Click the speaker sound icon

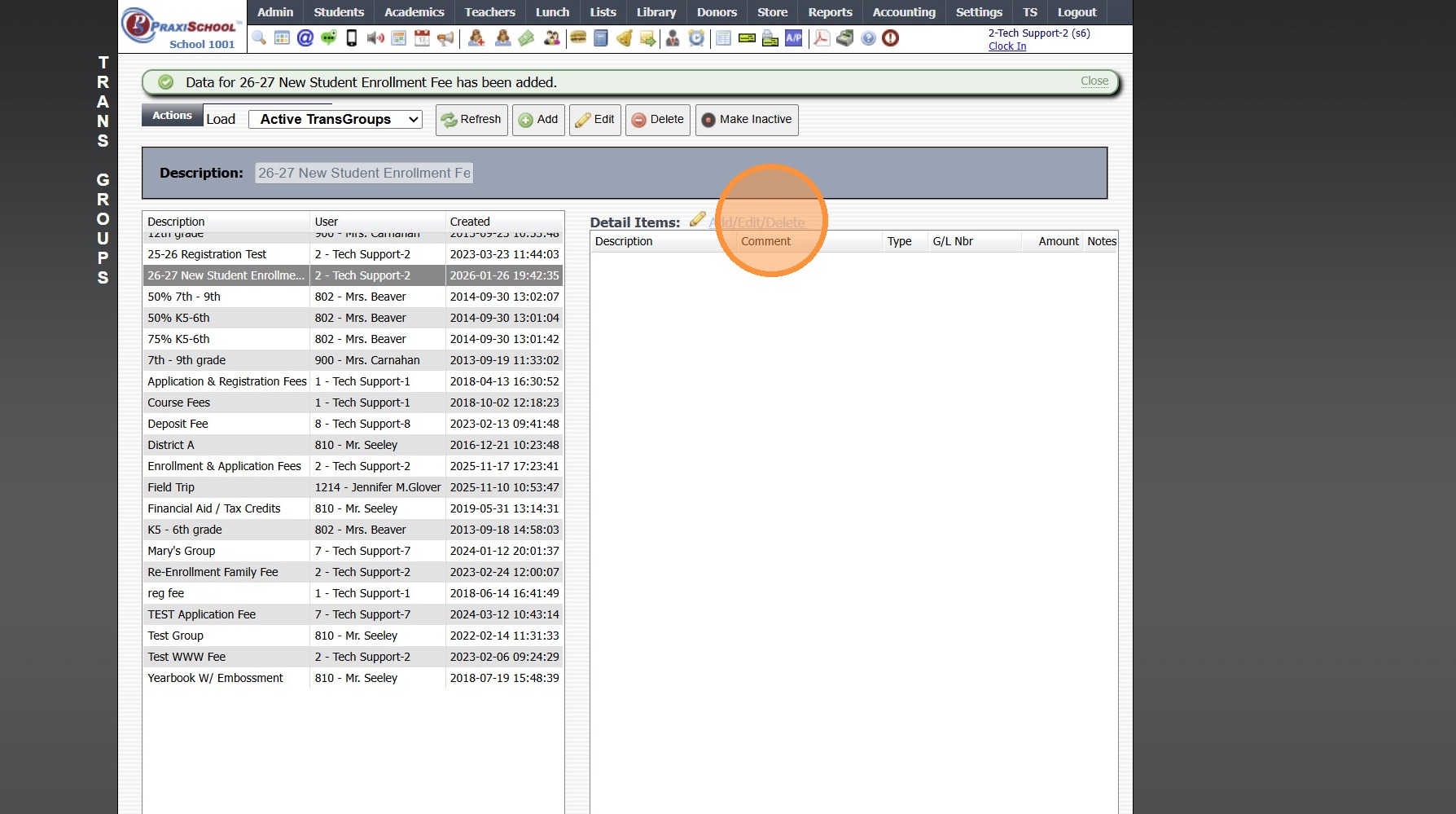pos(375,38)
